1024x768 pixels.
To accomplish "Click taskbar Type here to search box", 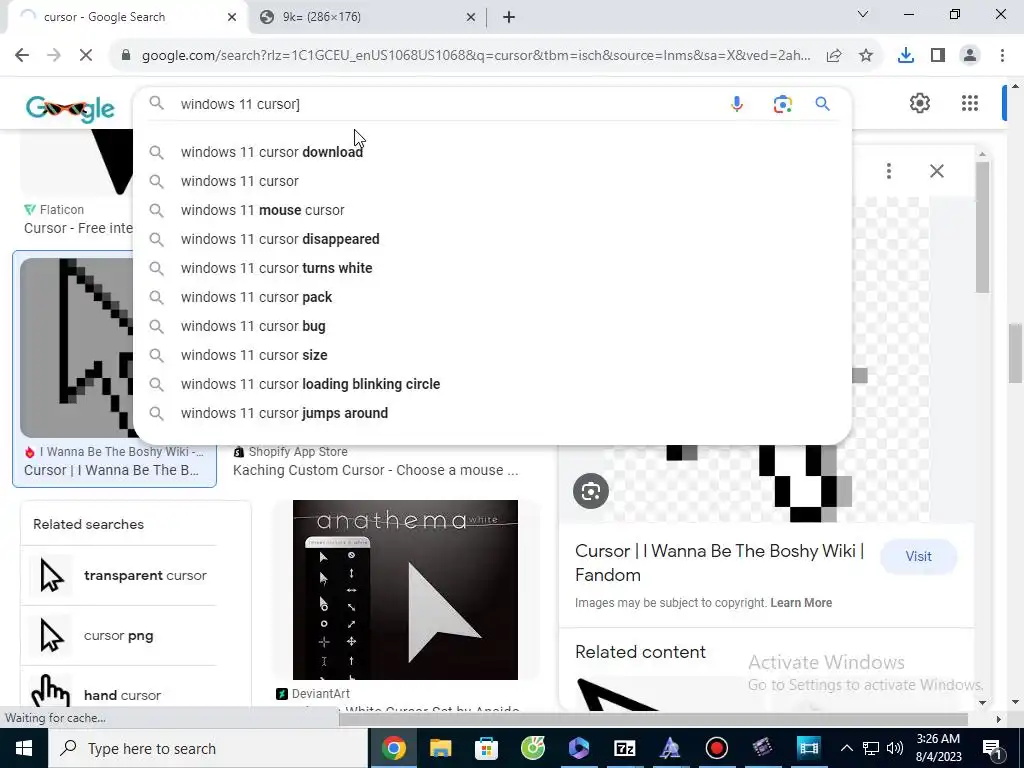I will pos(208,748).
